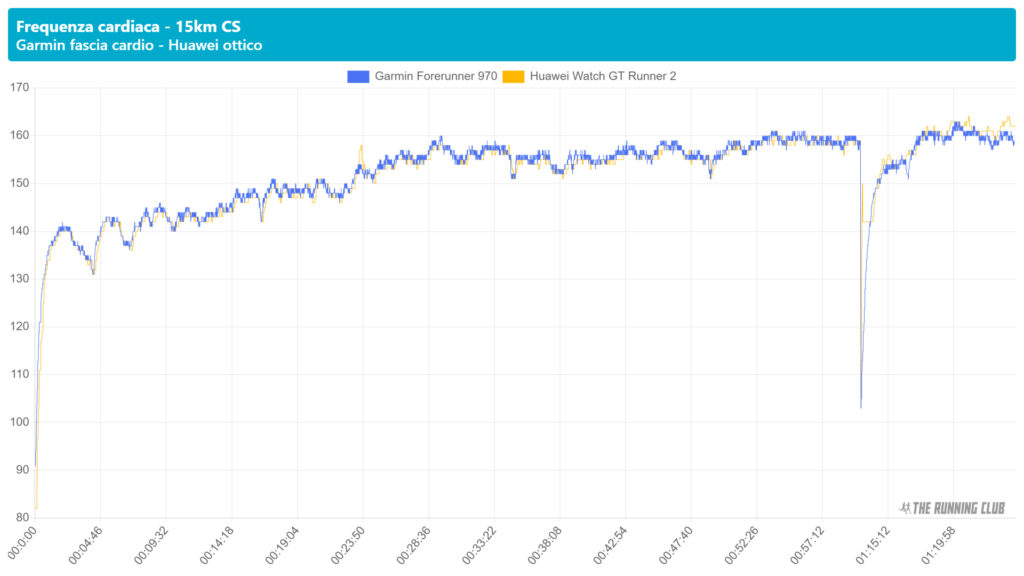This screenshot has width=1024, height=576.
Task: Toggle the Garmin Forerunner 970 series label
Action: point(435,77)
